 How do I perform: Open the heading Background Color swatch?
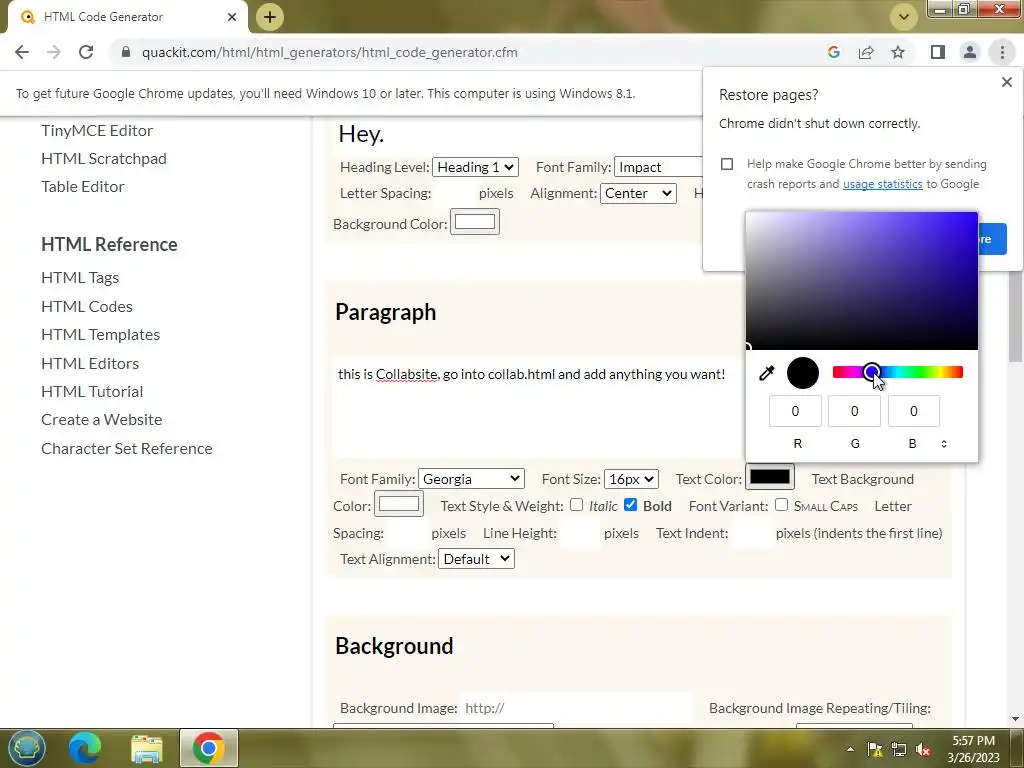pos(475,222)
